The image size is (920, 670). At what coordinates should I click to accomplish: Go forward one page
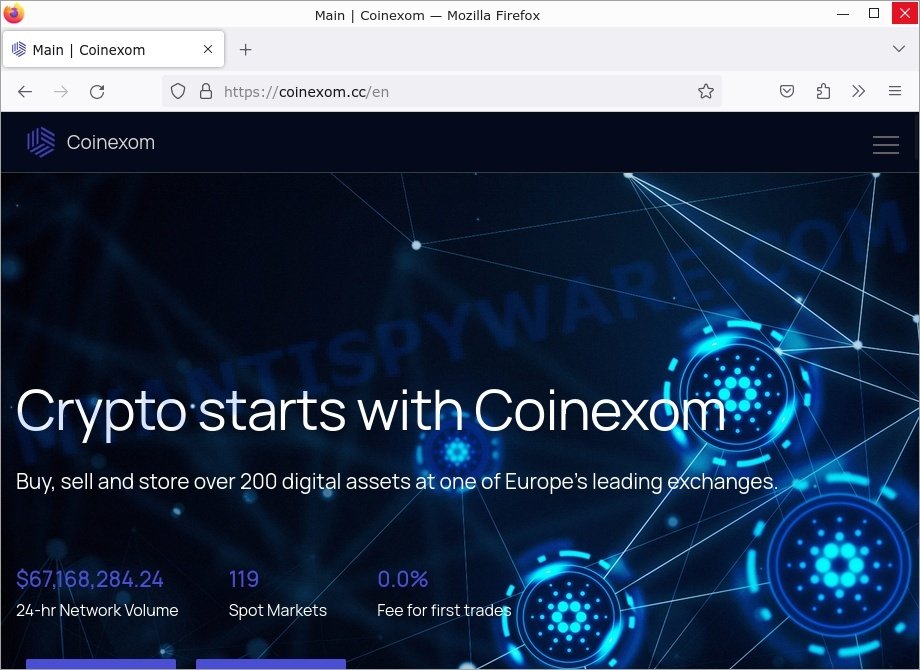pyautogui.click(x=60, y=92)
